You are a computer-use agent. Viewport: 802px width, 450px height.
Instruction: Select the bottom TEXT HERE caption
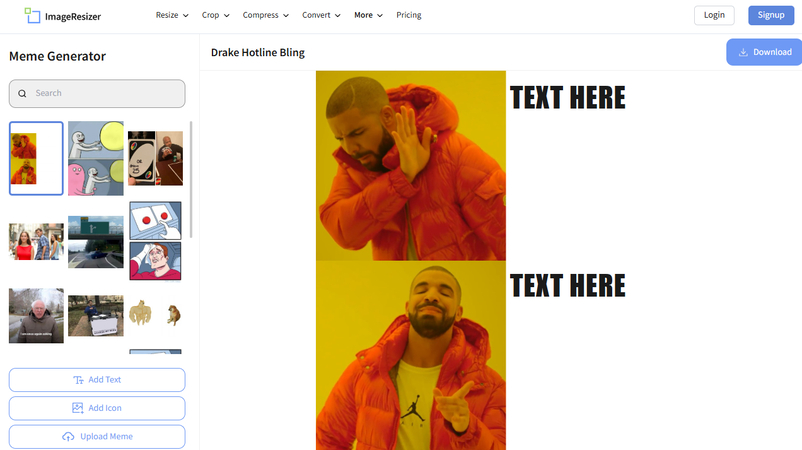coord(568,286)
